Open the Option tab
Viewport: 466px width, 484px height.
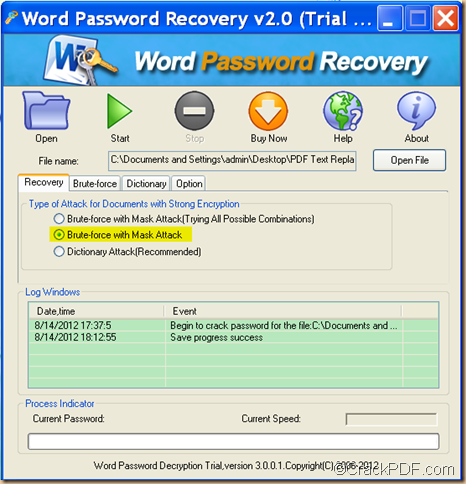189,184
